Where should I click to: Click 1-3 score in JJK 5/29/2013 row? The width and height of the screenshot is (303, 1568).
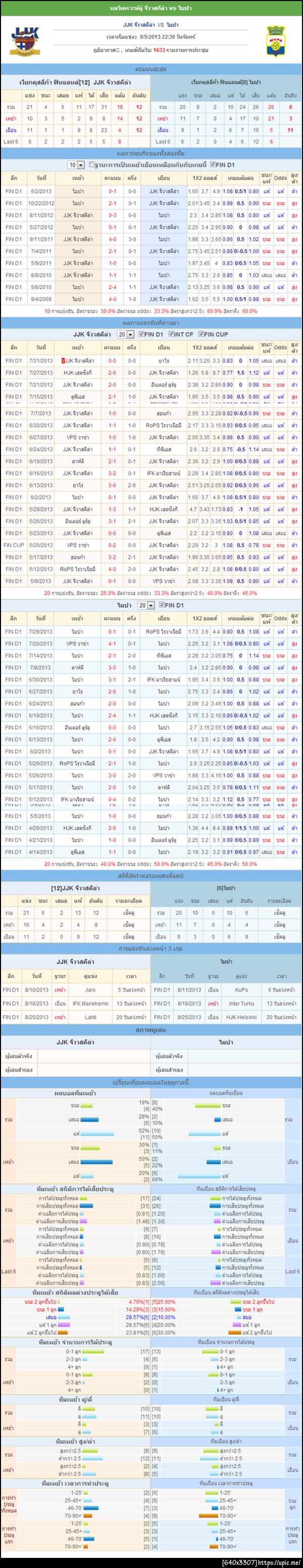click(x=113, y=509)
